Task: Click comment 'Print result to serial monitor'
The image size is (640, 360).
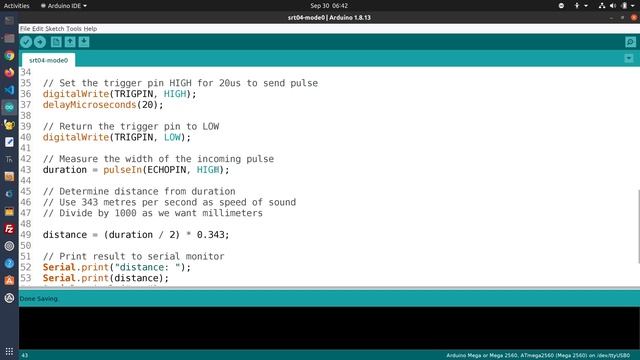Action: [133, 256]
